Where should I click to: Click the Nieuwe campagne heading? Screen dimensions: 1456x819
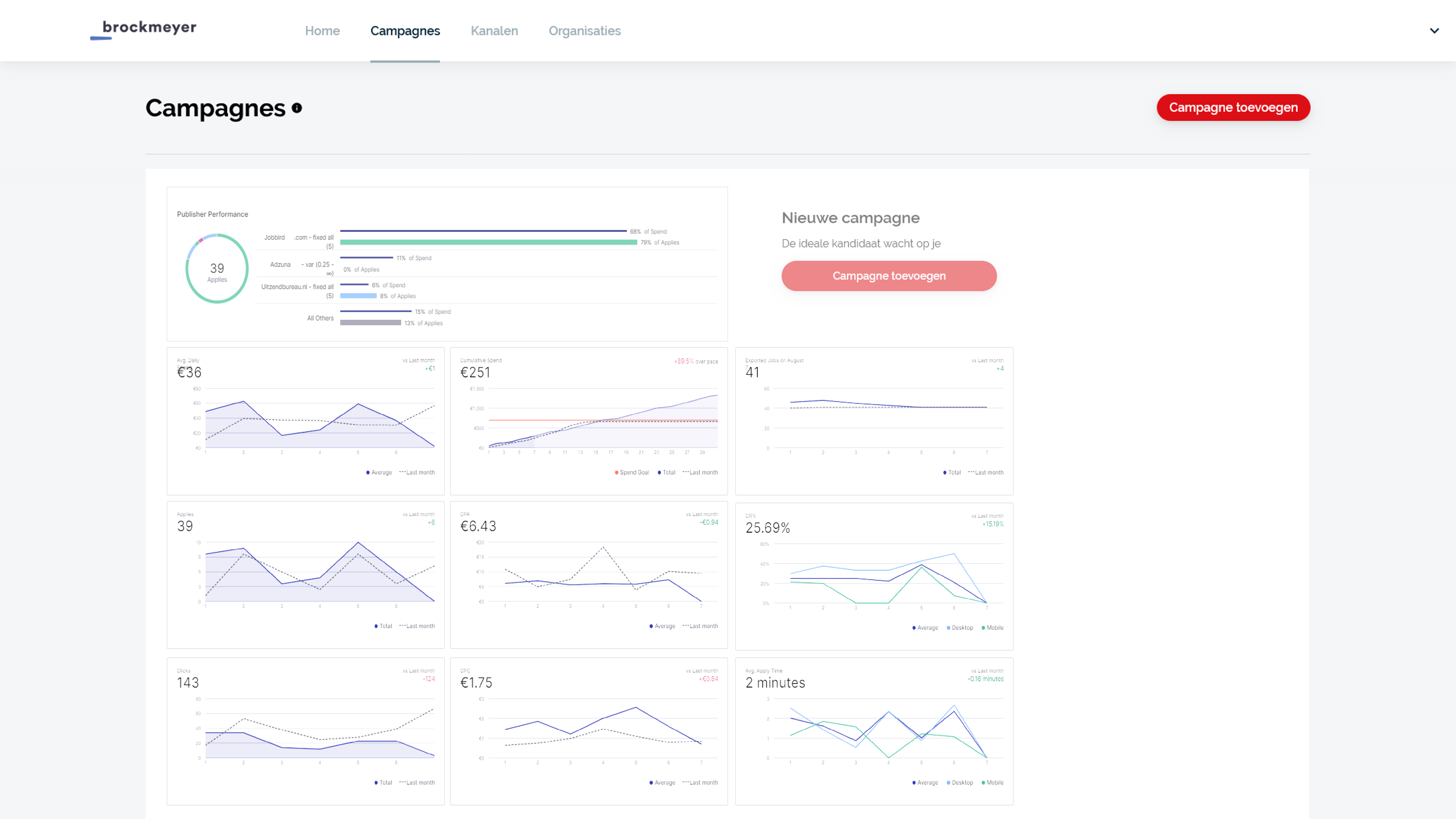coord(851,218)
